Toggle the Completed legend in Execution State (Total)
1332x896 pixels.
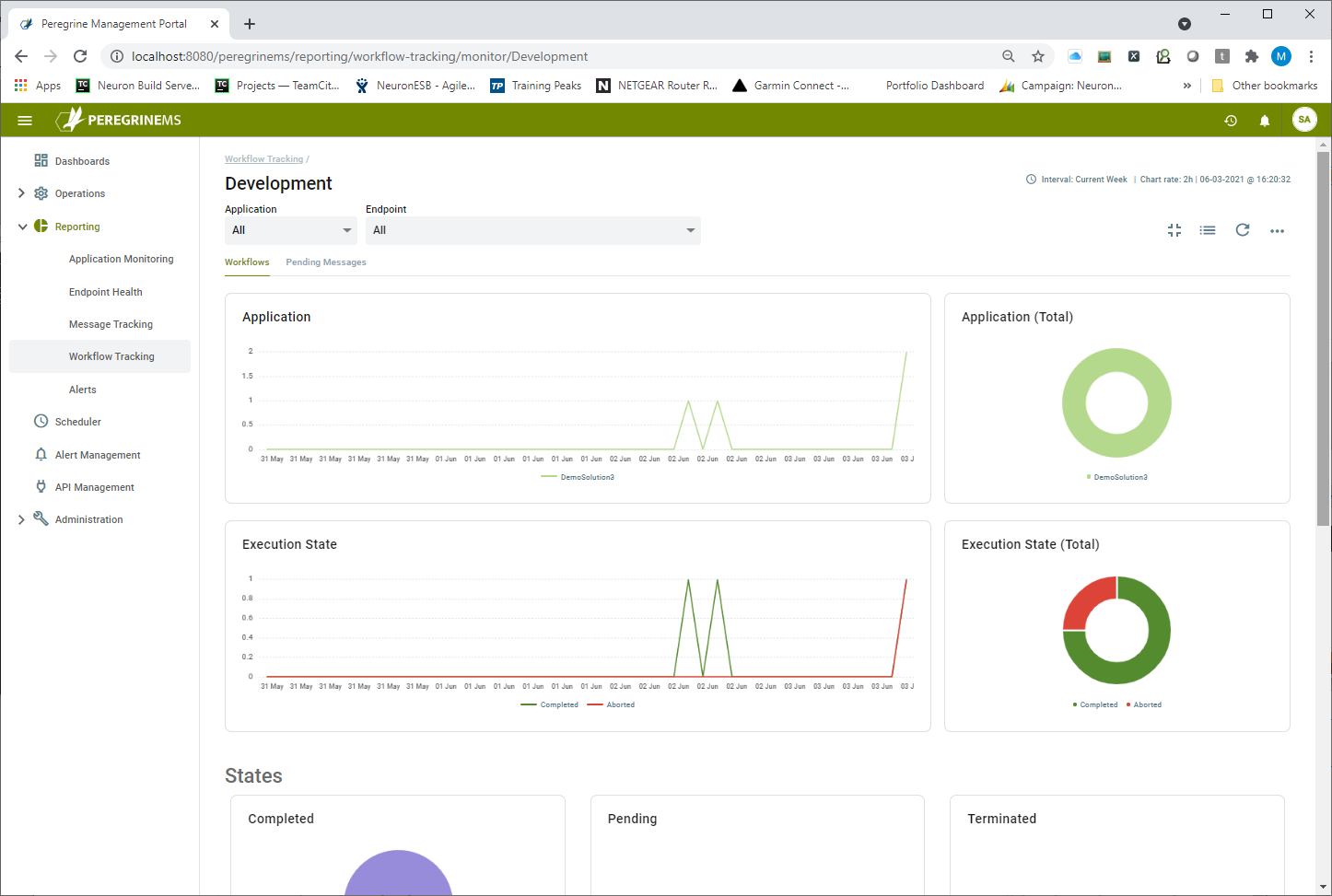1095,704
